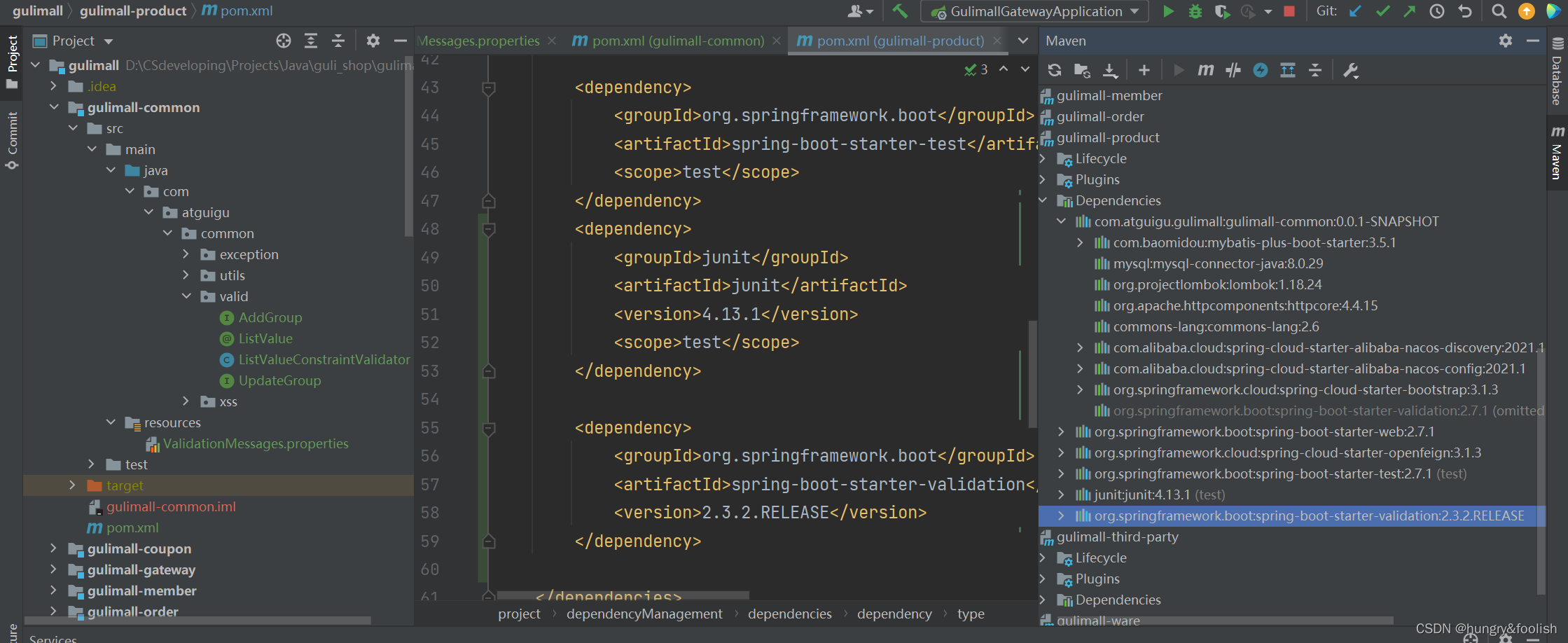Open the run configuration dropdown GulimallGatewayApplication

[x=1034, y=11]
